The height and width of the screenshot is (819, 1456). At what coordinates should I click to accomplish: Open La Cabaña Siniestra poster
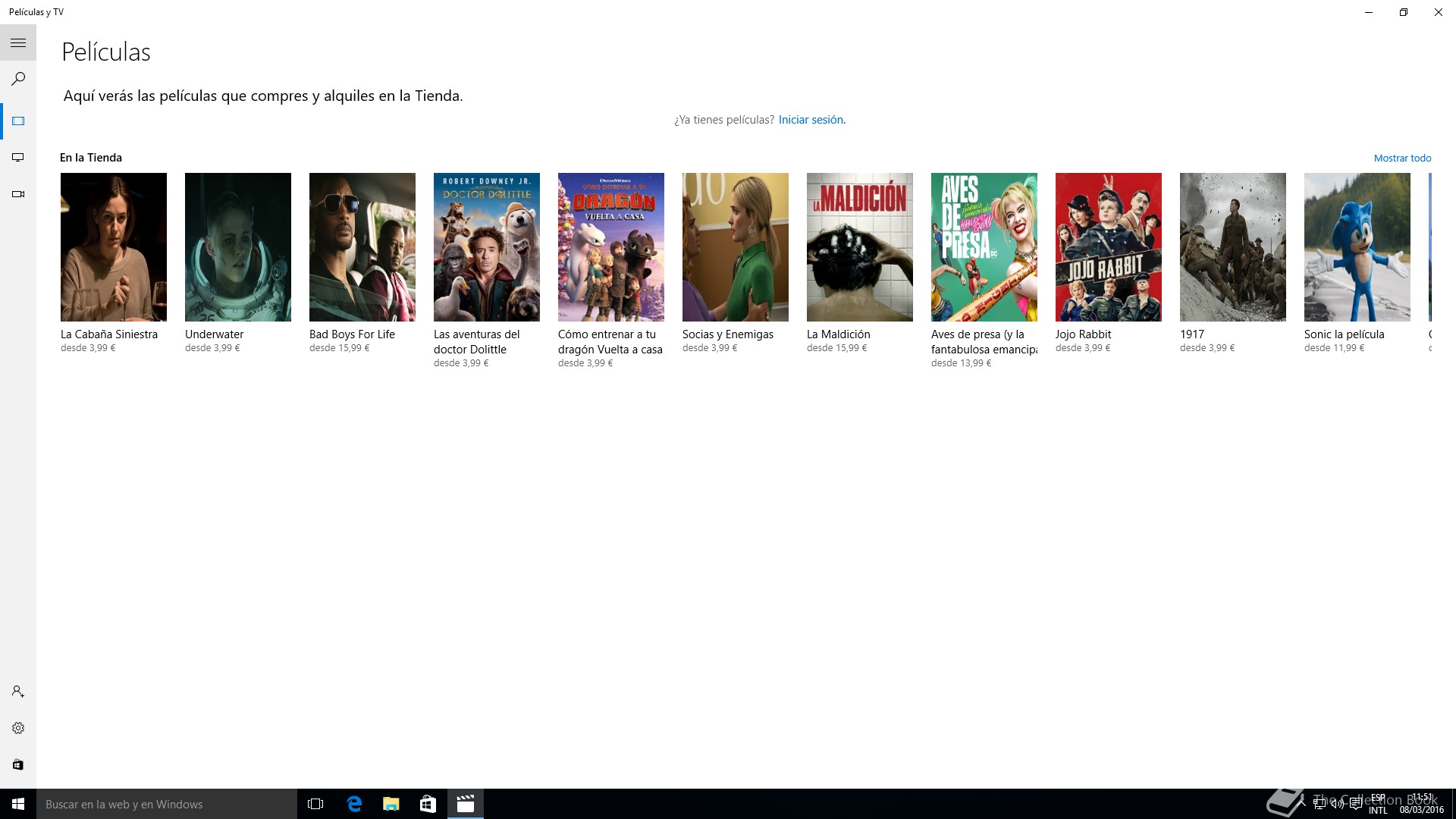click(114, 247)
